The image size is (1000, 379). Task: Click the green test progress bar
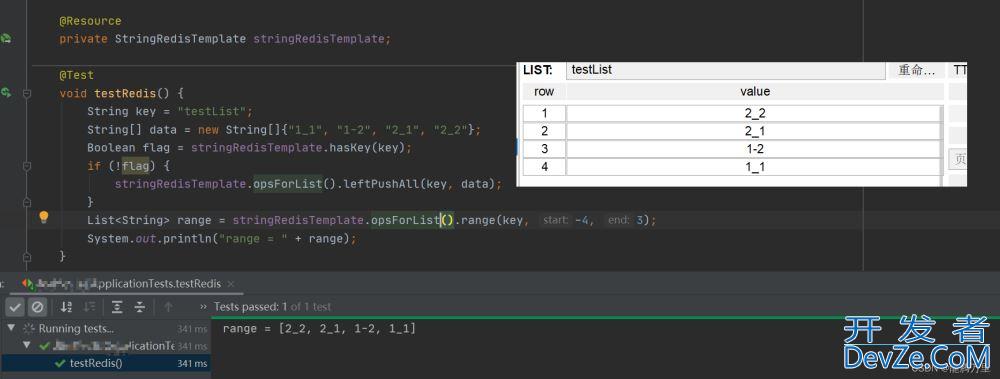pyautogui.click(x=605, y=318)
